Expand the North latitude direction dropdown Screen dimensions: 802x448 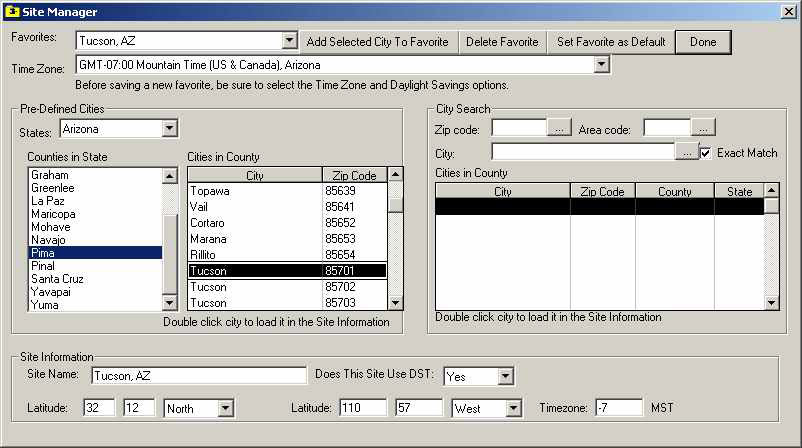click(x=225, y=408)
